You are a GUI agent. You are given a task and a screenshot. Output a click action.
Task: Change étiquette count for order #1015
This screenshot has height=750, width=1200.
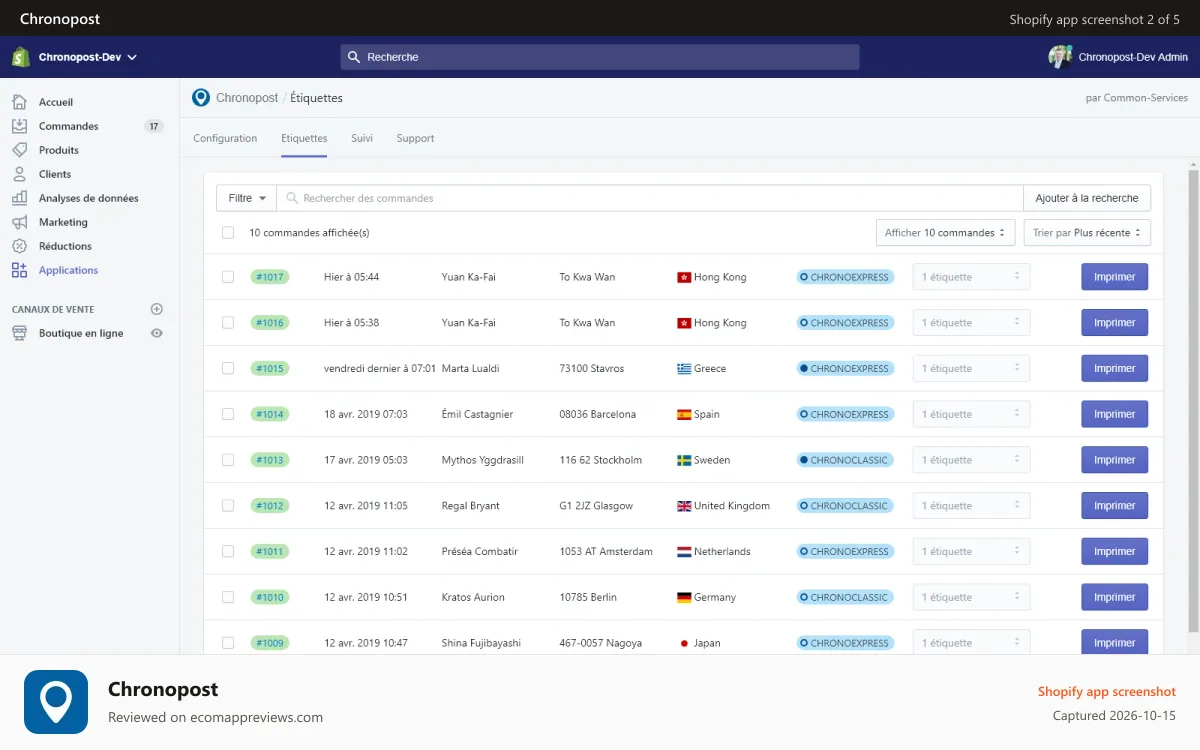[971, 368]
